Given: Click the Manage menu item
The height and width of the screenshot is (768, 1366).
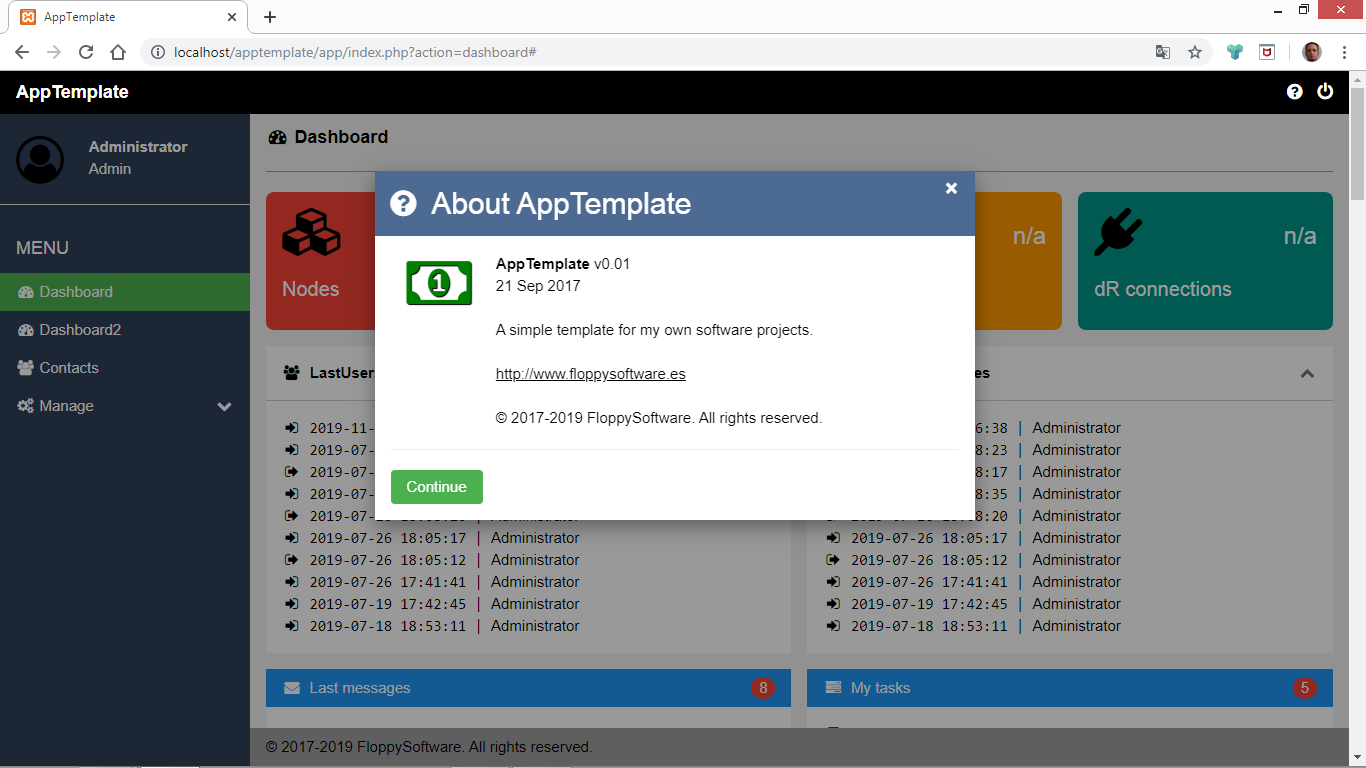Looking at the screenshot, I should coord(125,406).
